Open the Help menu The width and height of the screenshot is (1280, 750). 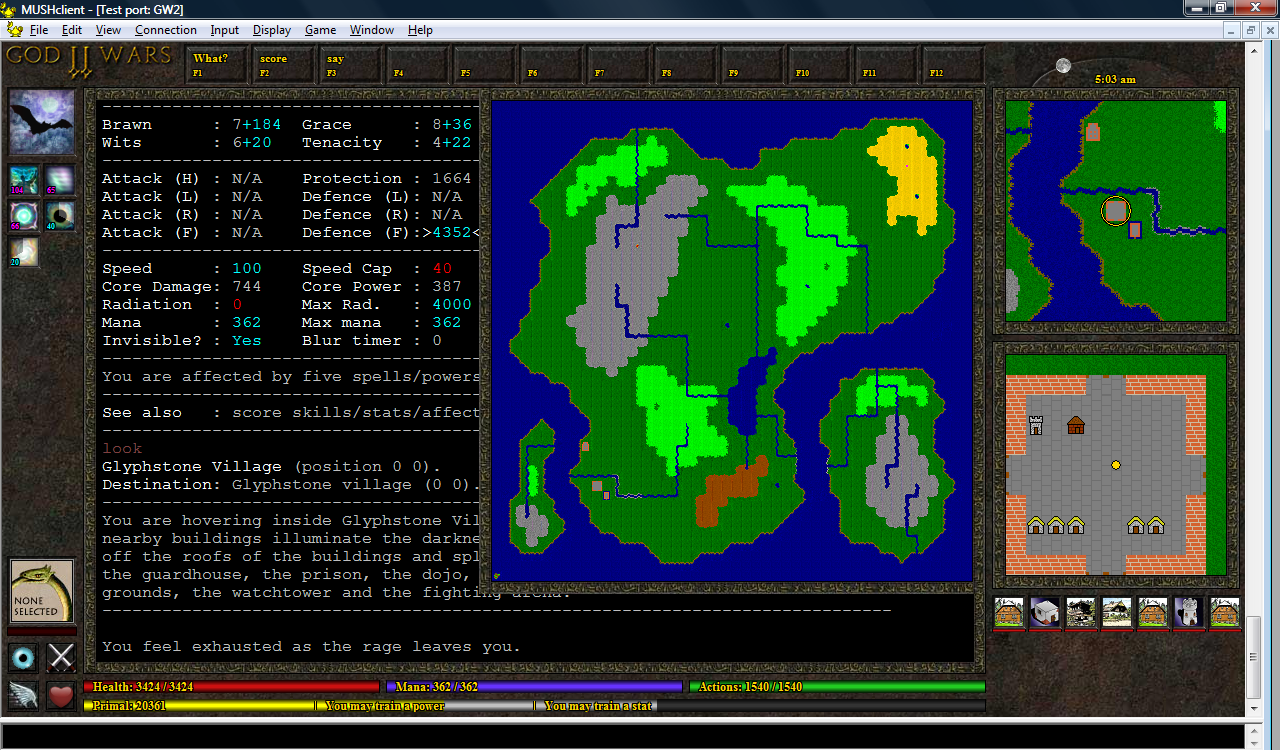420,30
